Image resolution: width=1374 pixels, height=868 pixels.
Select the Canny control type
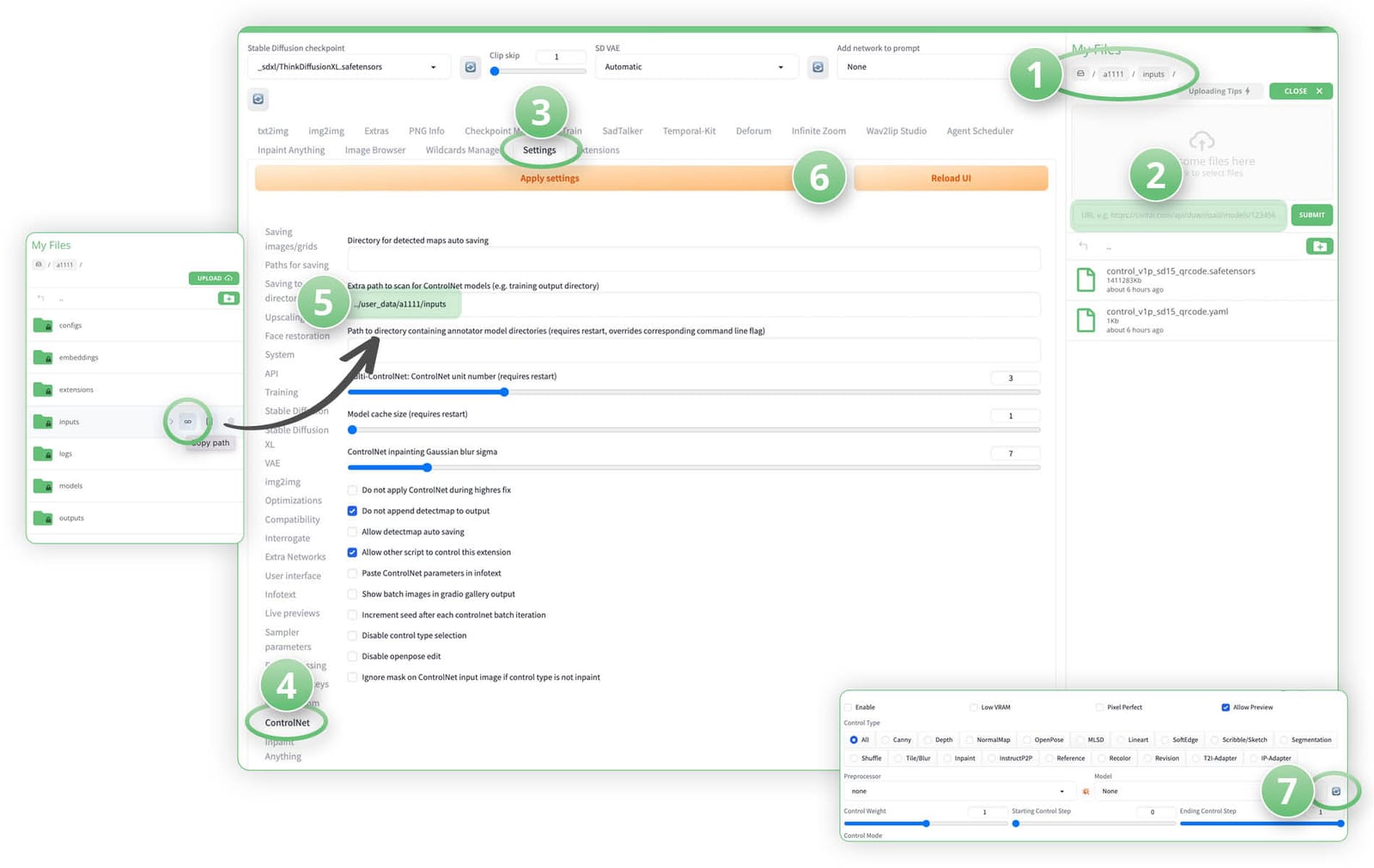click(885, 740)
